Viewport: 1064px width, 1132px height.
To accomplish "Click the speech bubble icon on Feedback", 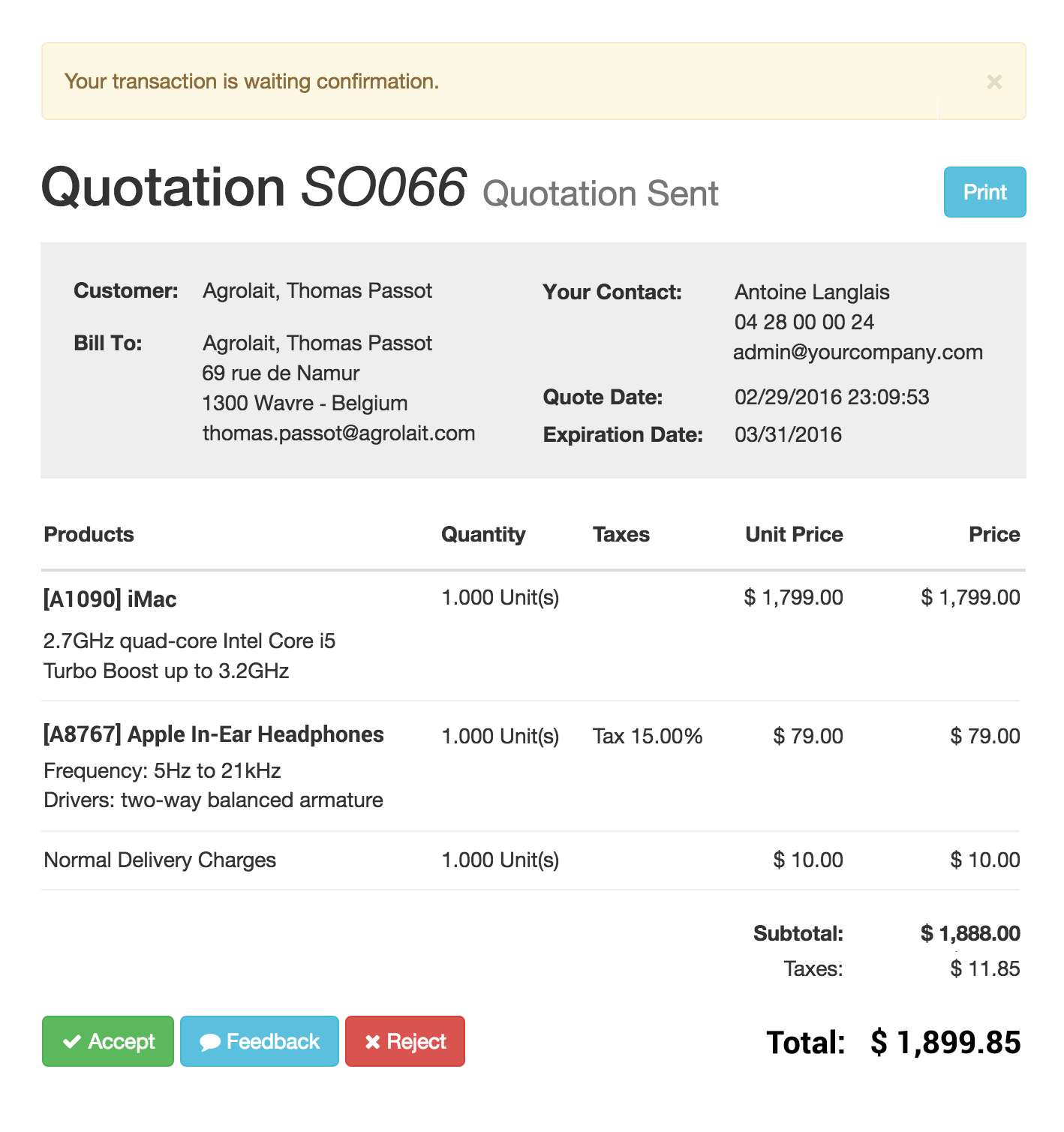I will 210,1042.
